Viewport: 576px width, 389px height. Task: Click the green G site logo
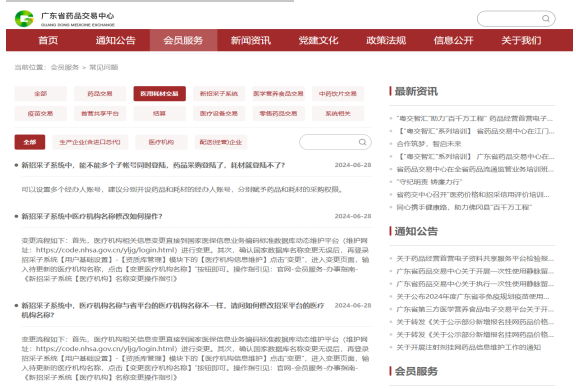pyautogui.click(x=24, y=19)
